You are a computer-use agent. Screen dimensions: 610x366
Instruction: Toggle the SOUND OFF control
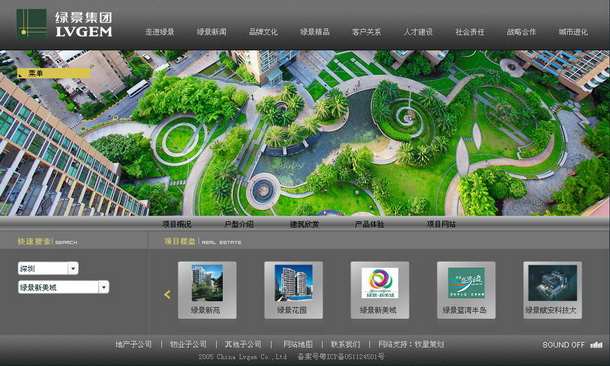[x=563, y=345]
